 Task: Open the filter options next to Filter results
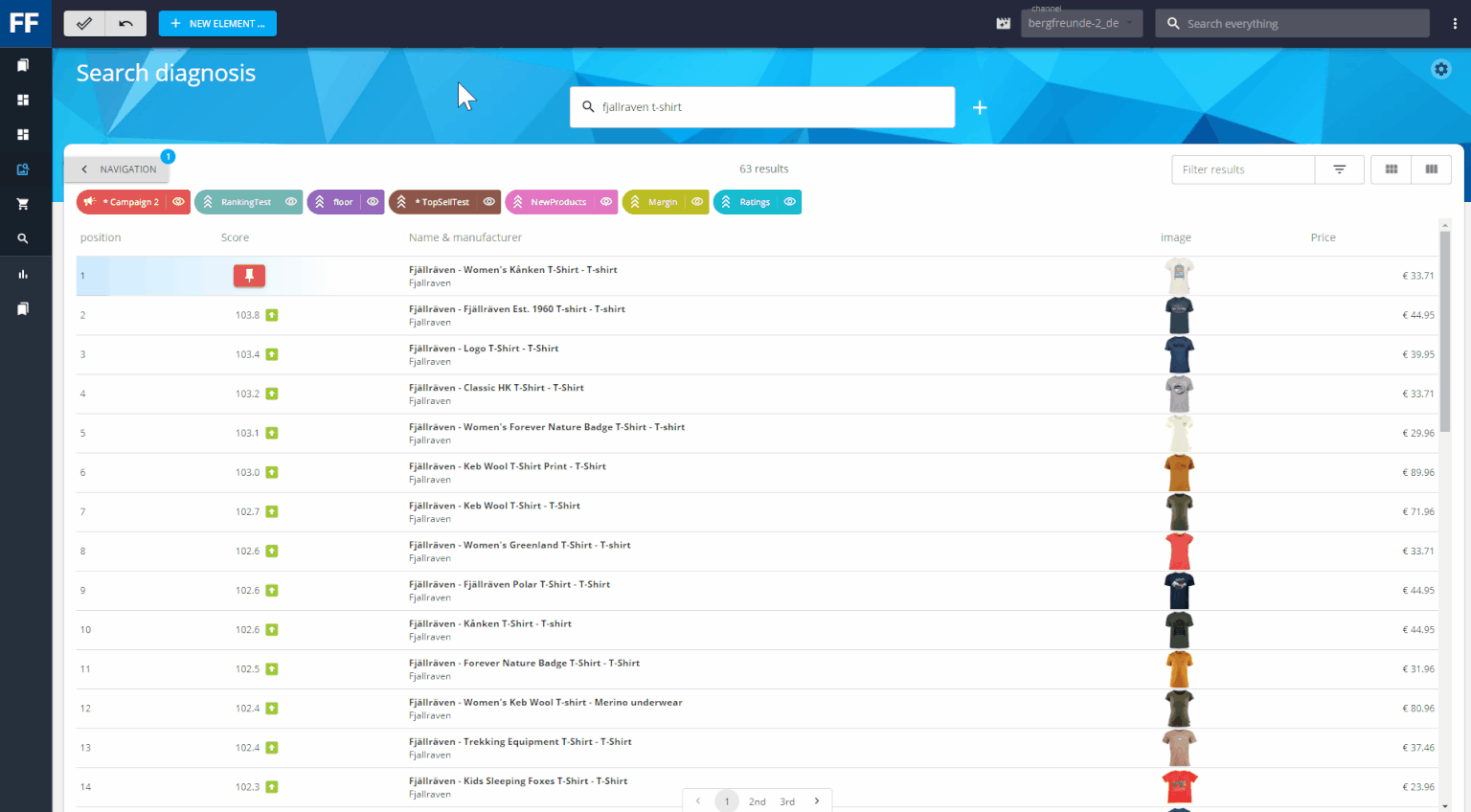click(x=1339, y=169)
